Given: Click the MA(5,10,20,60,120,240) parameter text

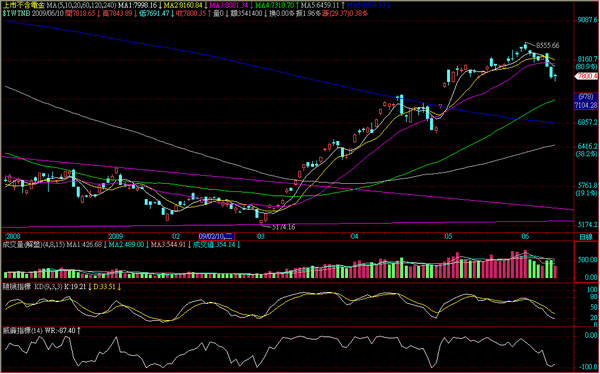Looking at the screenshot, I should 78,6.
